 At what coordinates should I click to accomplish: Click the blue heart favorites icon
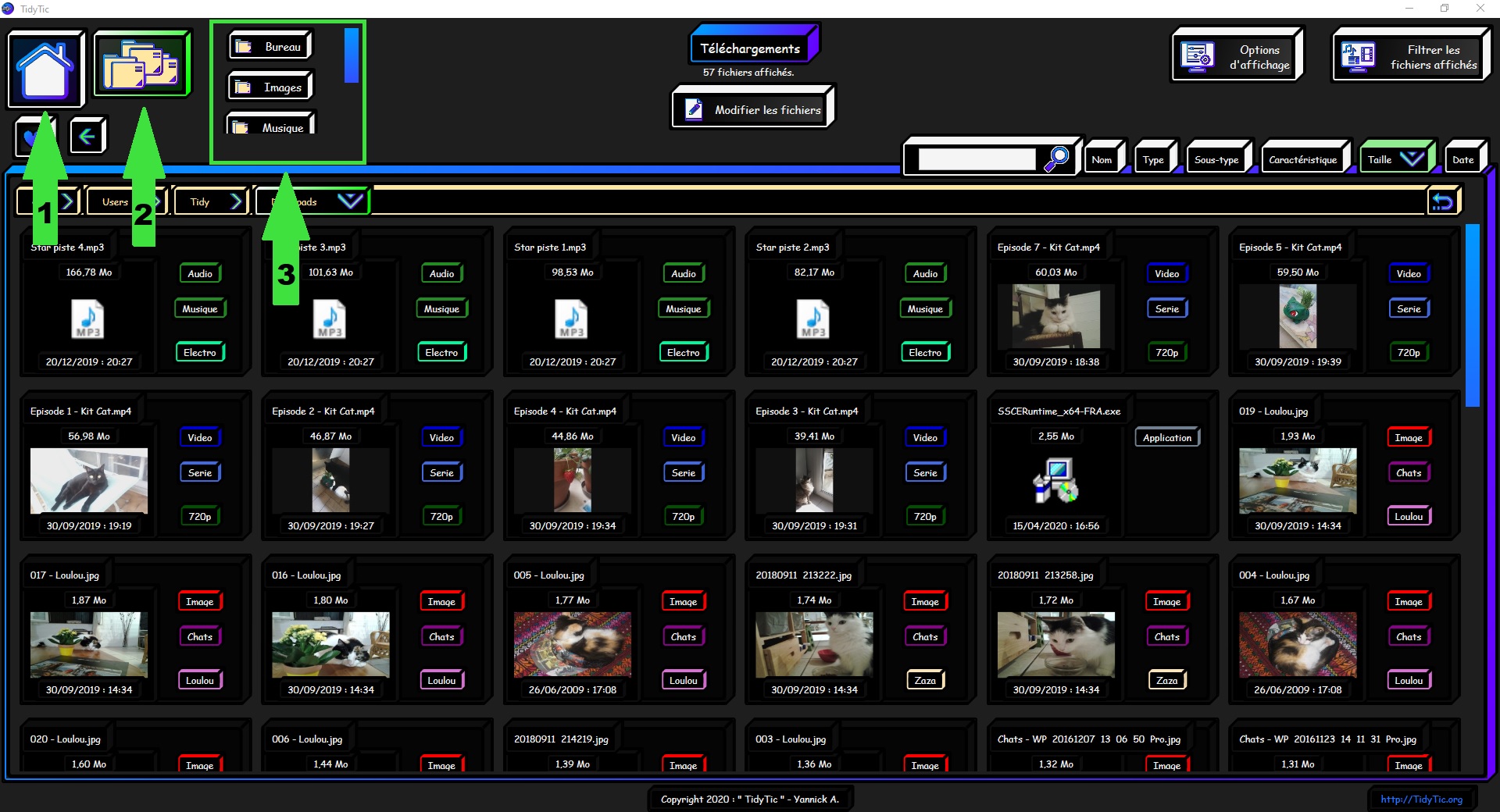(x=28, y=137)
